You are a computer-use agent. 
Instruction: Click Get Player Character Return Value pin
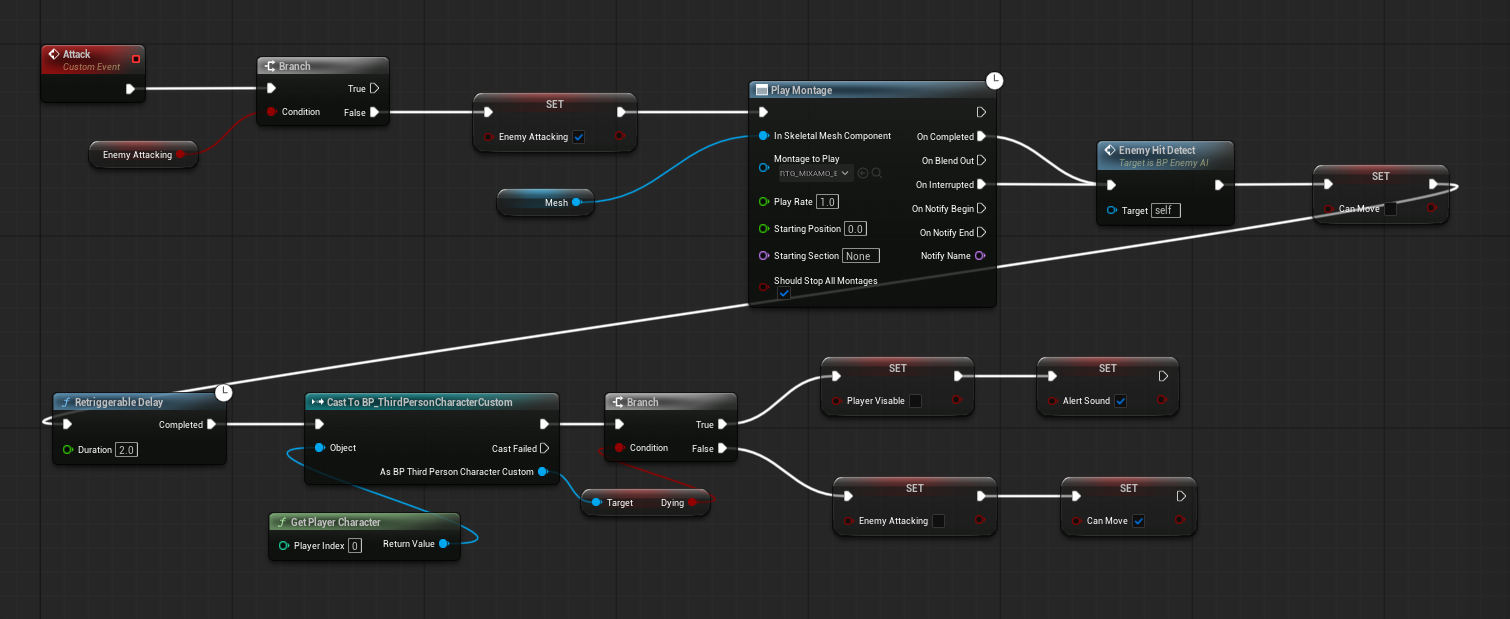coord(444,544)
